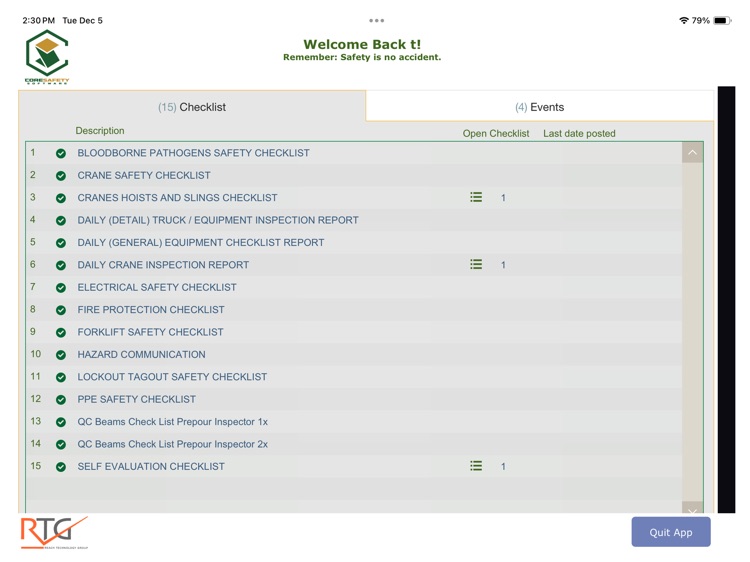This screenshot has height=562, width=750.
Task: Open BLOODBORNE PATHOGENS SAFETY CHECKLIST
Action: point(193,153)
